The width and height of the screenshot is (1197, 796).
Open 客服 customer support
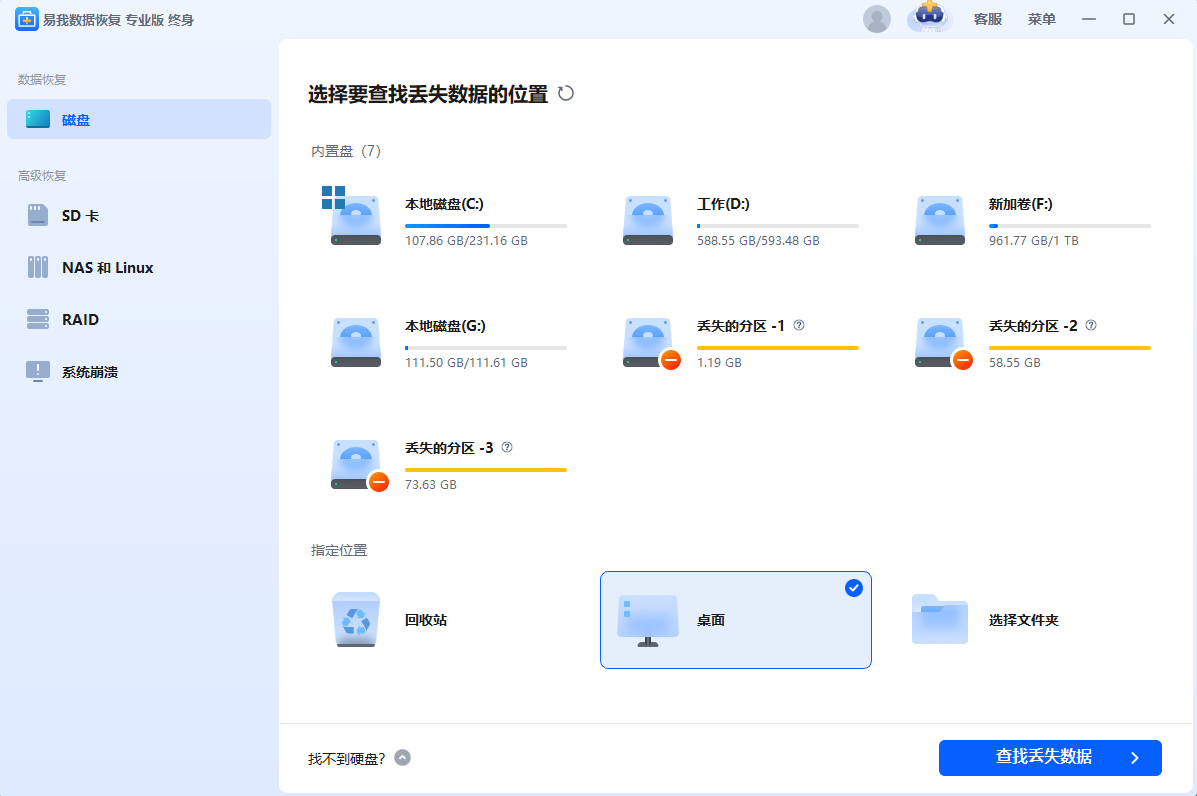coord(987,19)
